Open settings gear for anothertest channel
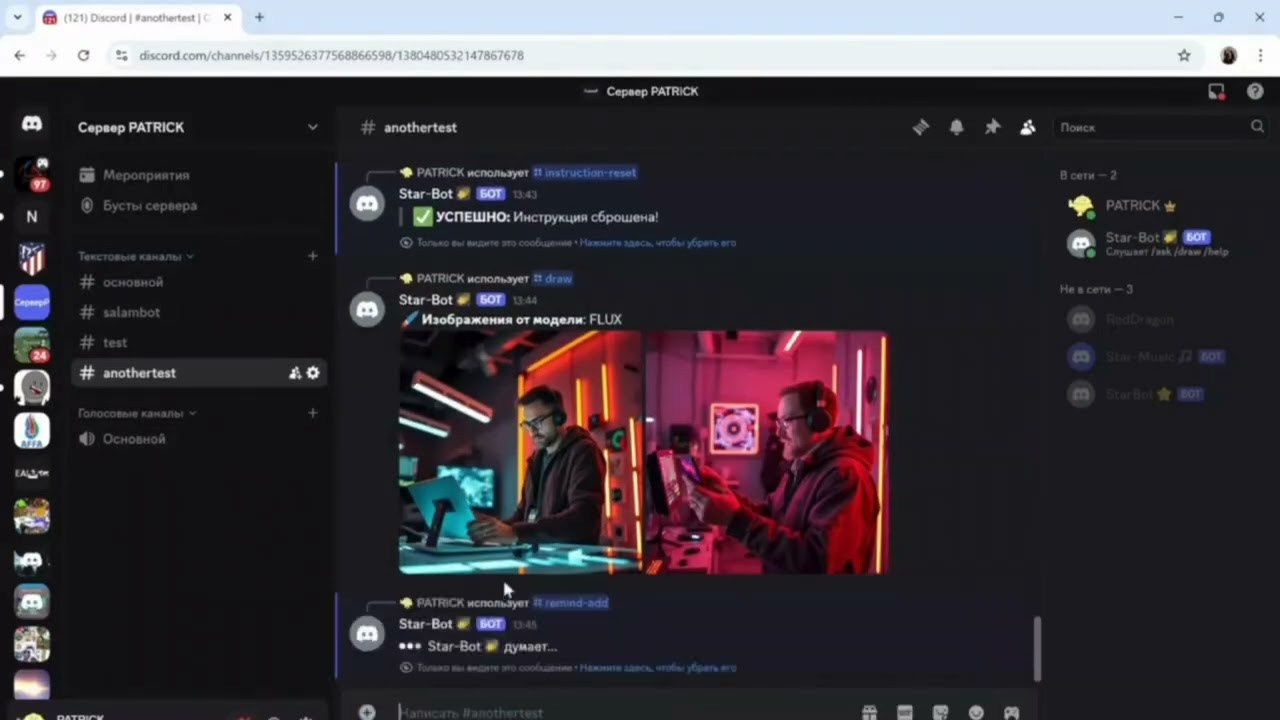 click(x=313, y=373)
